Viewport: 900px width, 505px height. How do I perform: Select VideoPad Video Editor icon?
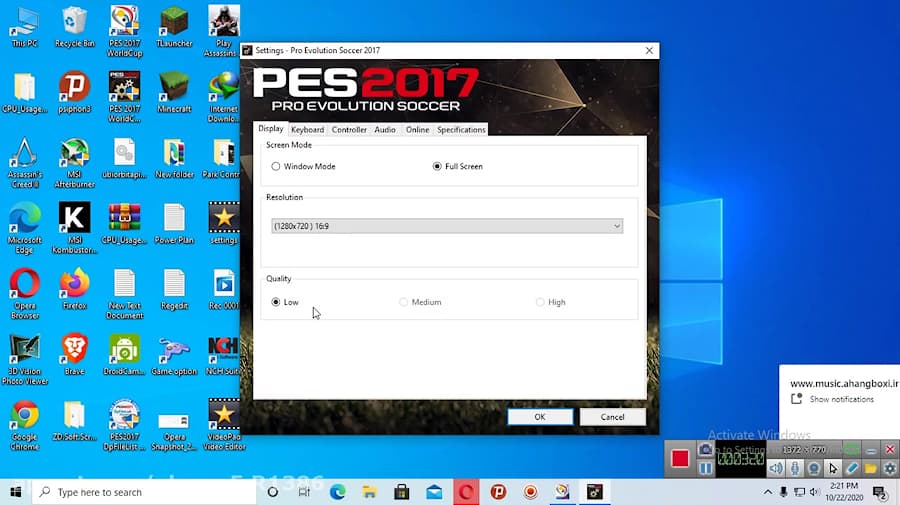(224, 425)
